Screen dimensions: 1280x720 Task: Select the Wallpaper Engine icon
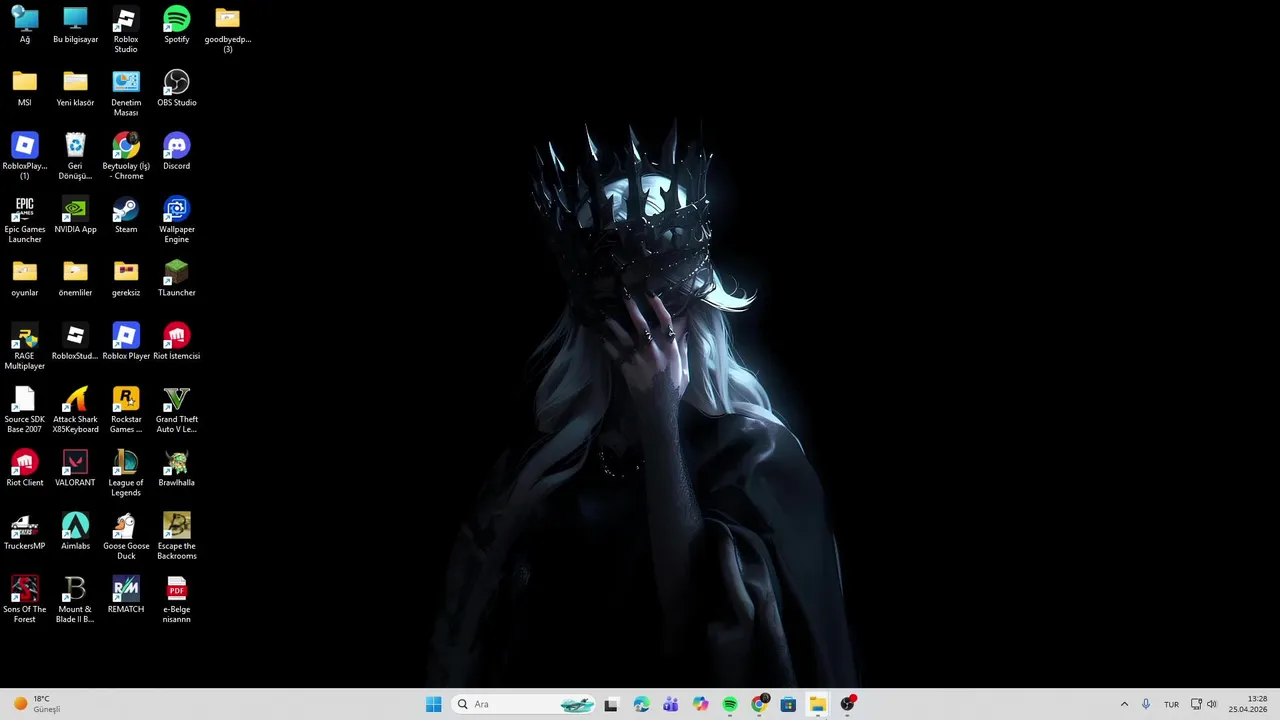[x=177, y=220]
